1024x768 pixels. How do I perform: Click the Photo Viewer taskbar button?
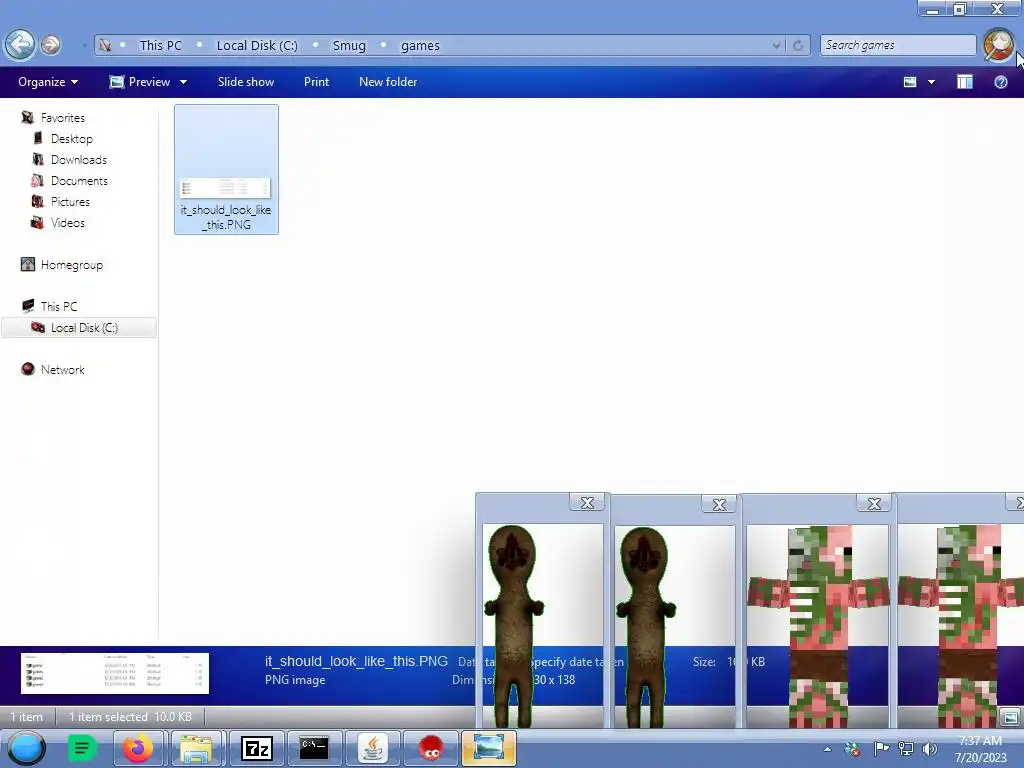click(488, 748)
